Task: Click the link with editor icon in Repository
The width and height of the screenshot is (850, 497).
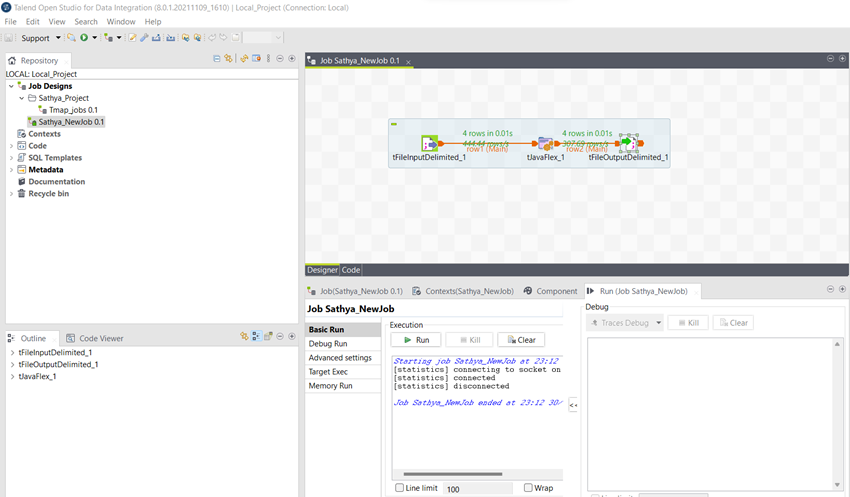Action: [x=228, y=59]
